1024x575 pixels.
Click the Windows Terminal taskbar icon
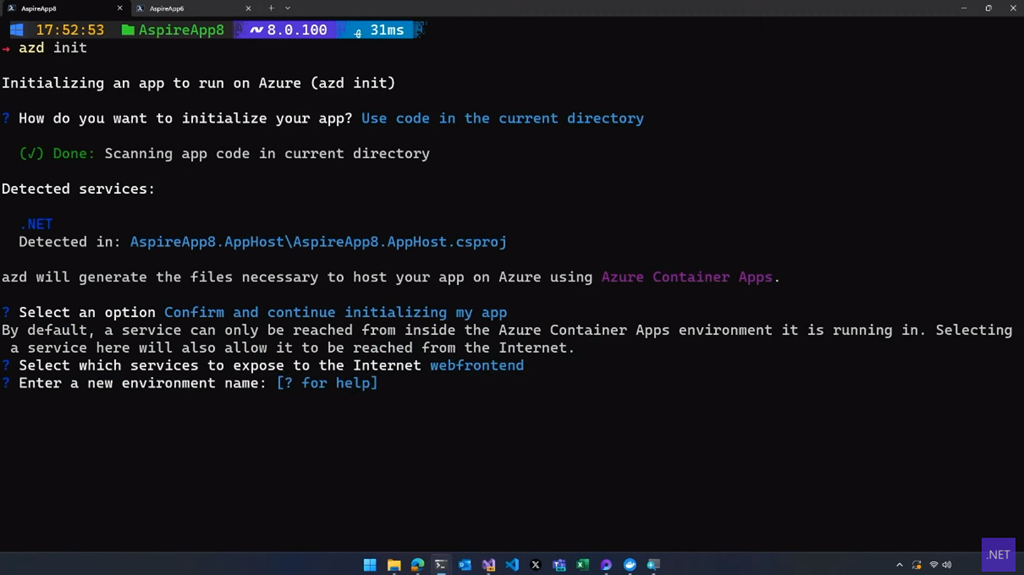[441, 565]
